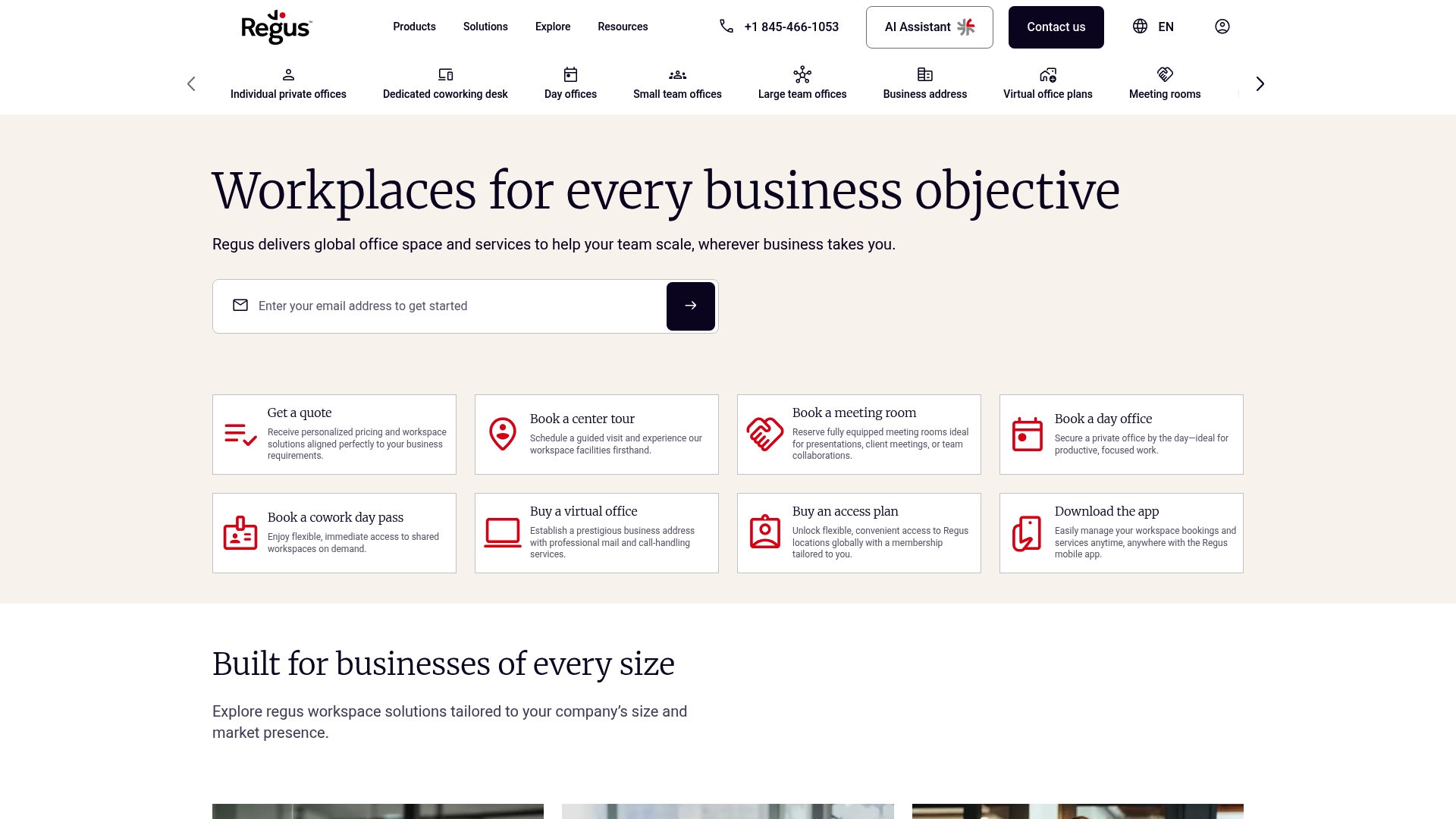Open Book a meeting room card title
This screenshot has height=819, width=1456.
click(854, 413)
